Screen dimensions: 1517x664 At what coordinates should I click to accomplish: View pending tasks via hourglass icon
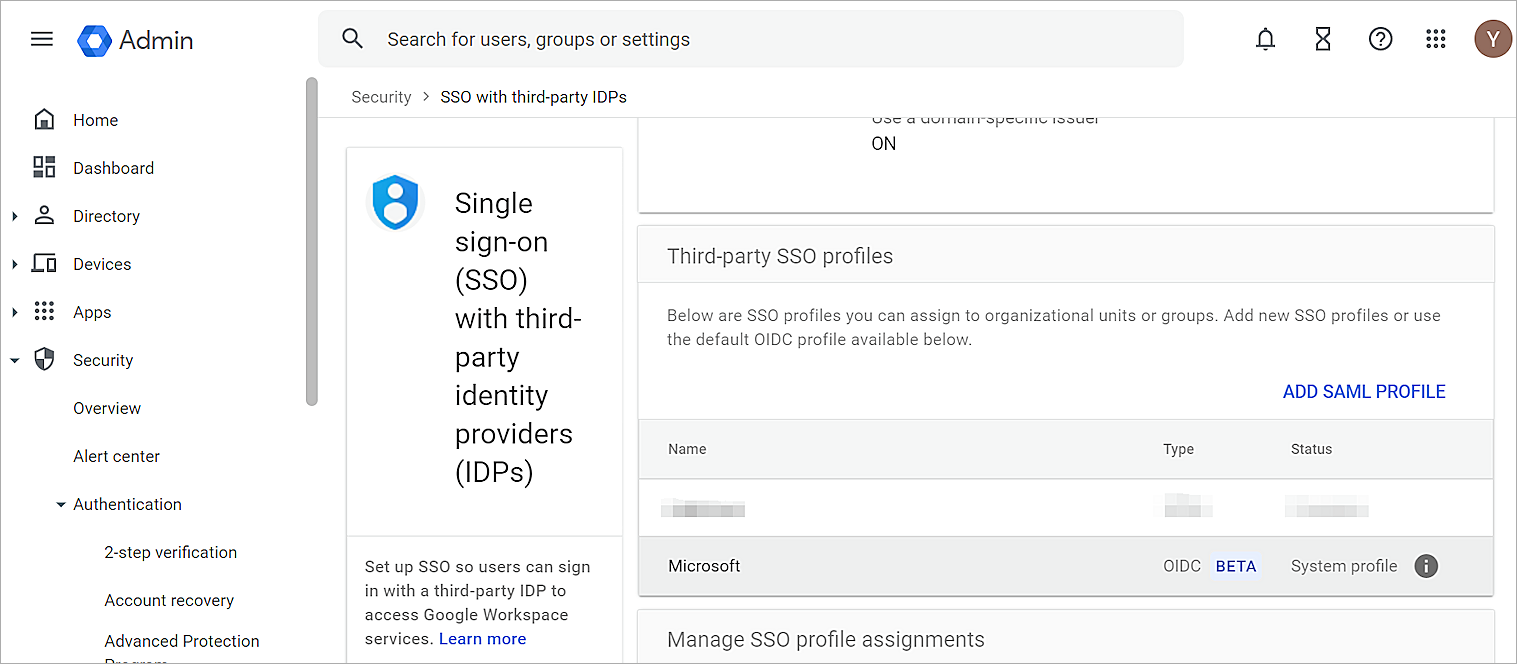point(1322,39)
